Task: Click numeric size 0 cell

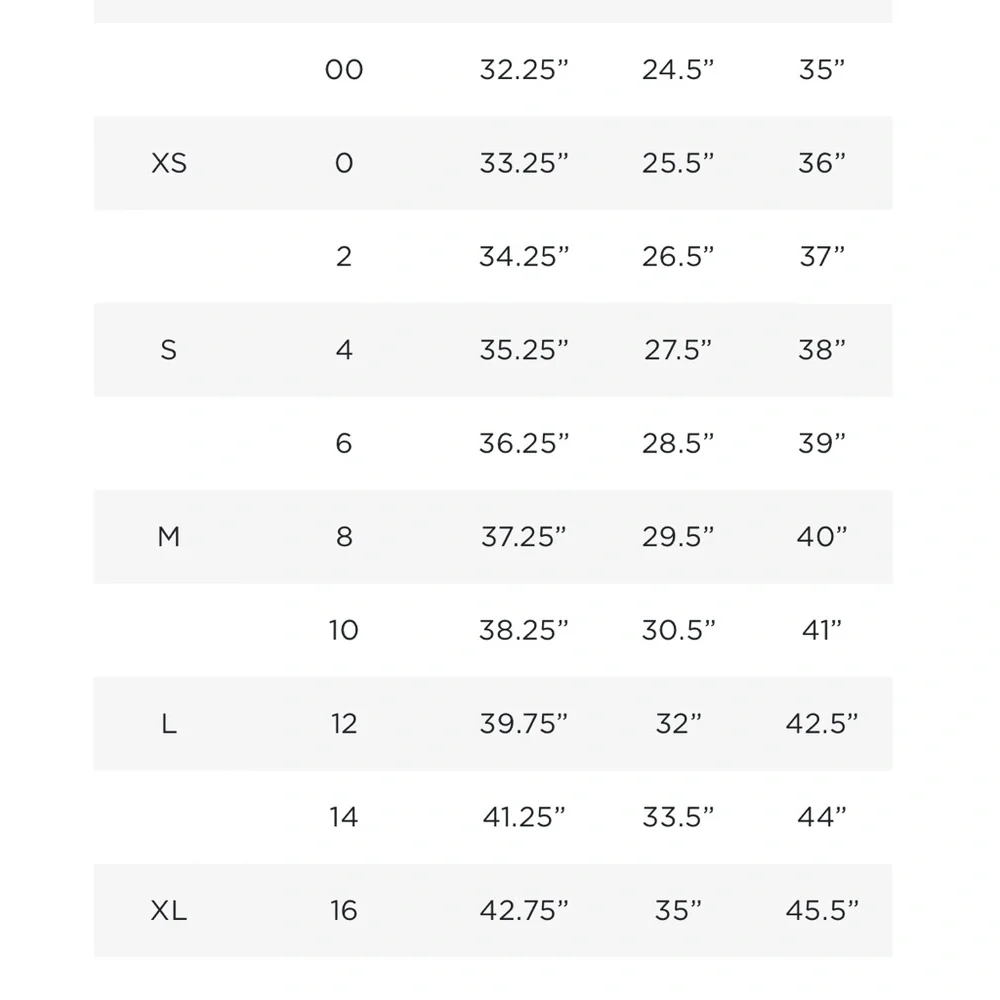Action: (344, 163)
